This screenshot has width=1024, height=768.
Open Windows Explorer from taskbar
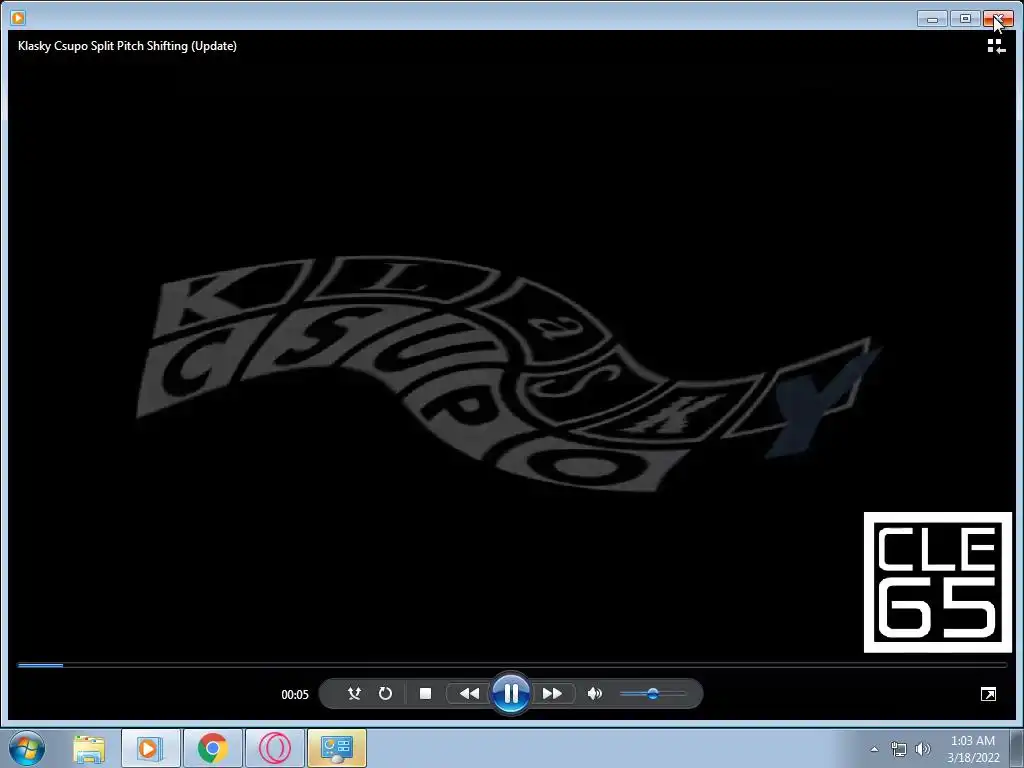(89, 748)
